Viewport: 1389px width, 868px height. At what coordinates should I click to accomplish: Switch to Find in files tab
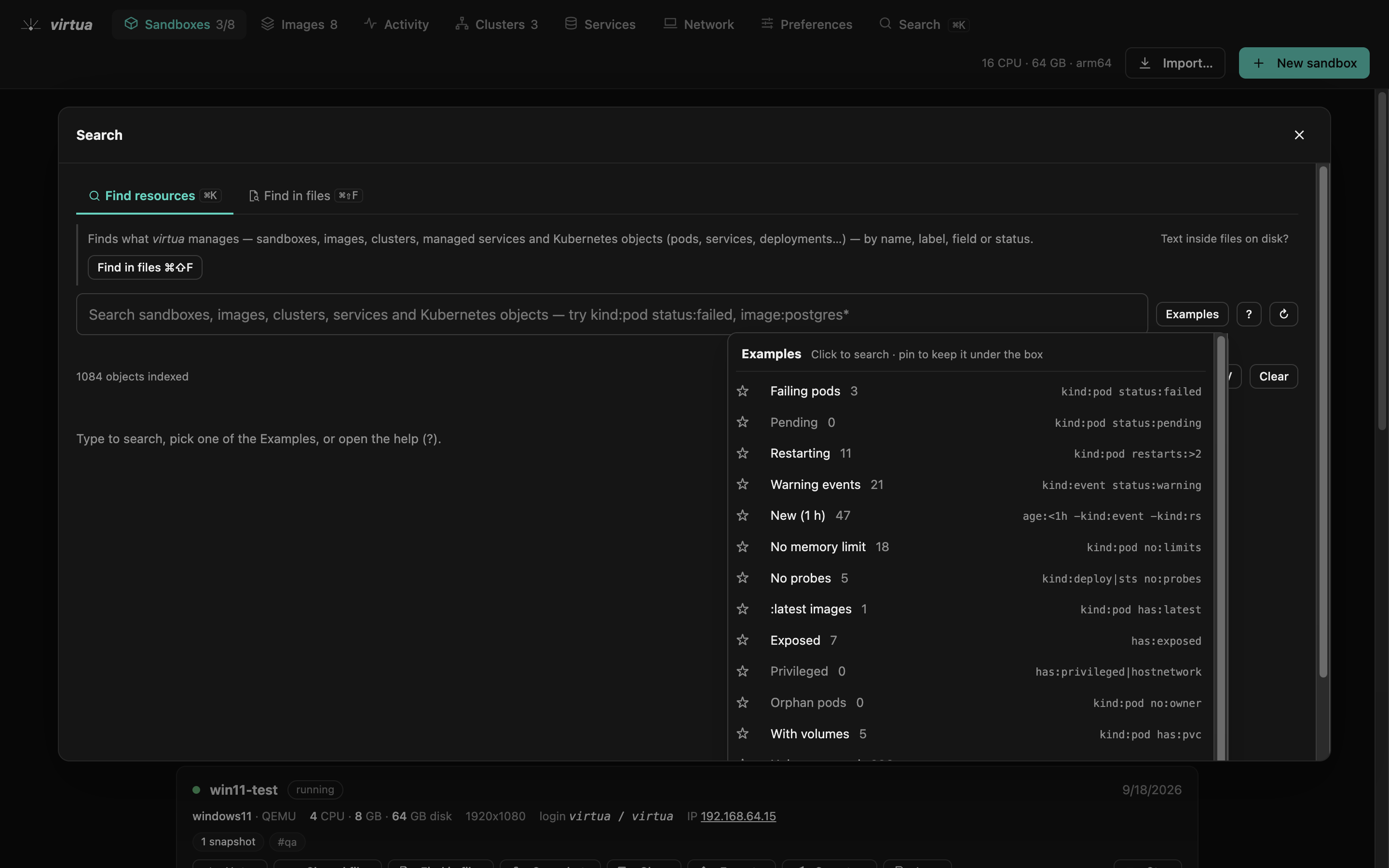click(x=305, y=196)
